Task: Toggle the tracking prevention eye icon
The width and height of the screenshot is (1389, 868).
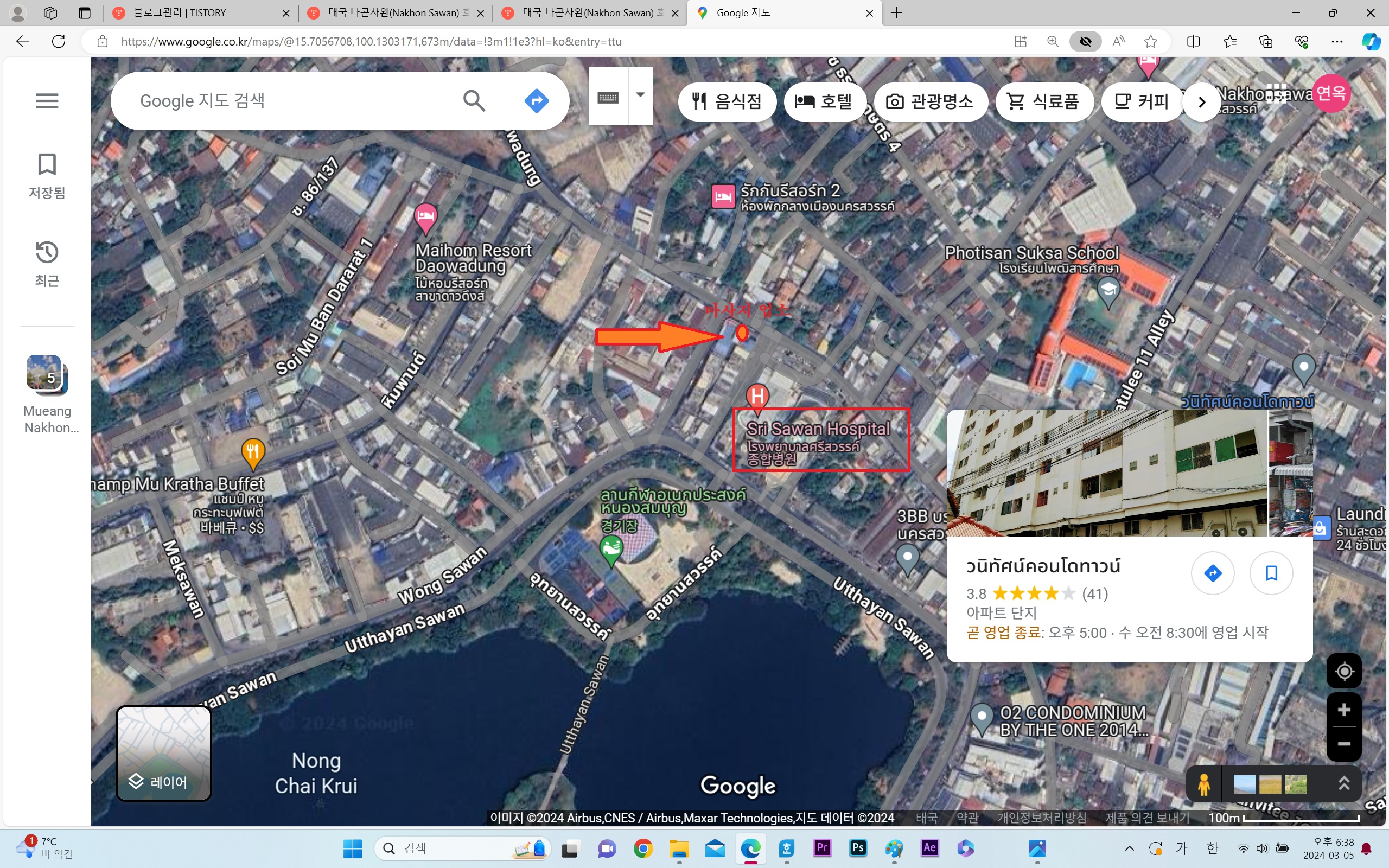Action: (x=1085, y=41)
